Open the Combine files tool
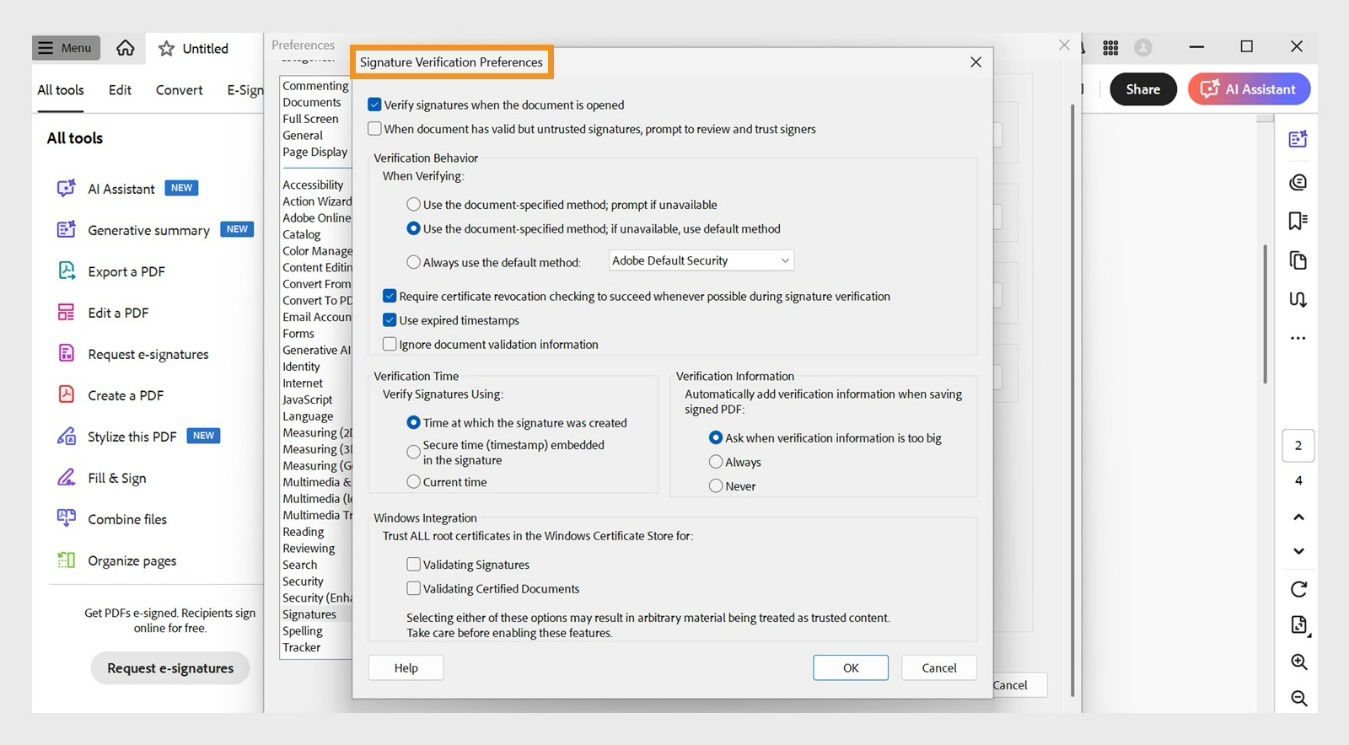 pos(127,518)
